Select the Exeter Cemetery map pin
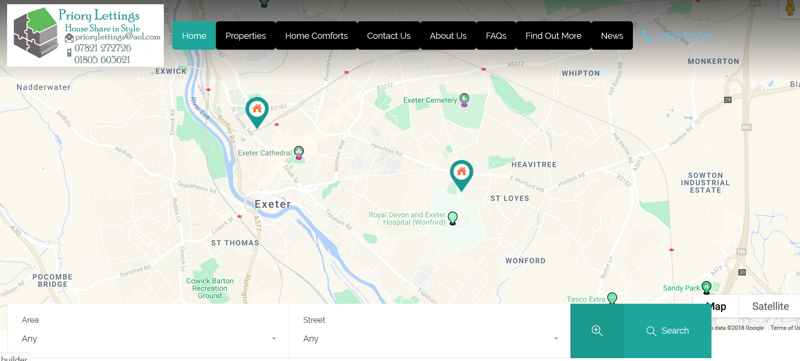The width and height of the screenshot is (800, 361). [464, 100]
